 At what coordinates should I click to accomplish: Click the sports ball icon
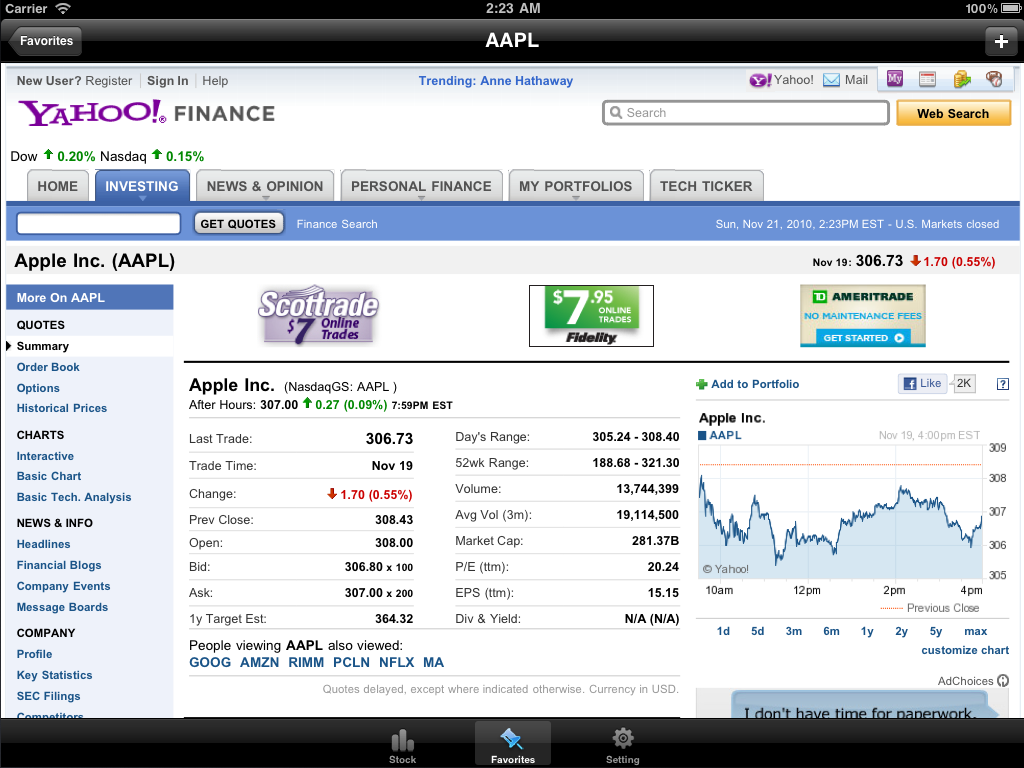click(994, 80)
